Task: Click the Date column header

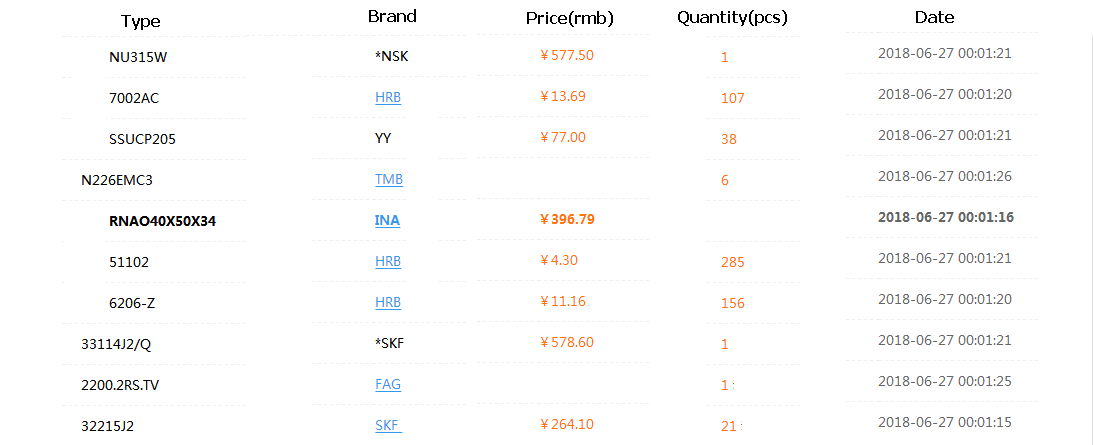Action: click(934, 17)
